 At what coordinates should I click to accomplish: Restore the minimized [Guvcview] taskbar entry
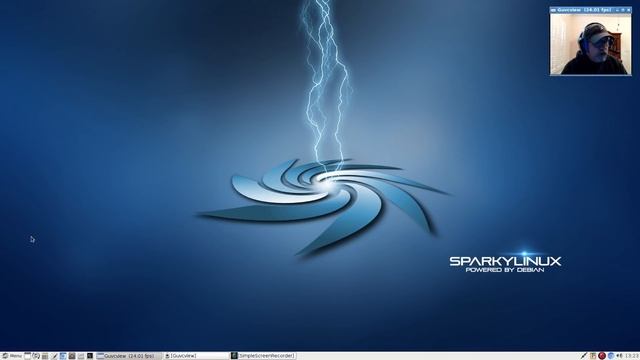(x=196, y=356)
